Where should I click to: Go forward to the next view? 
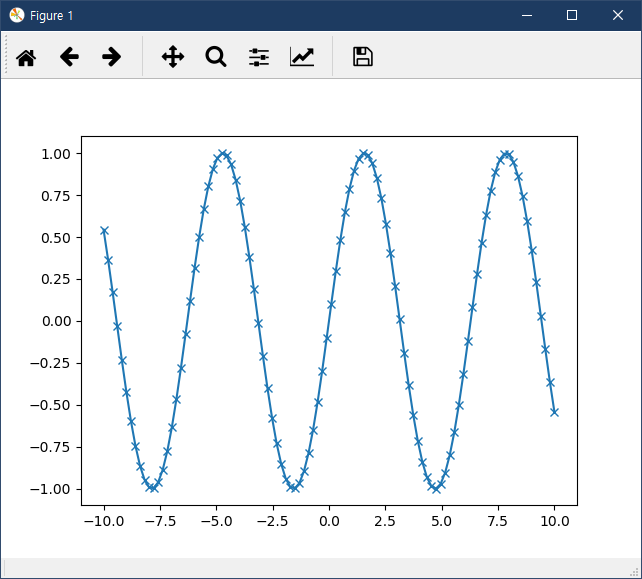[x=111, y=57]
